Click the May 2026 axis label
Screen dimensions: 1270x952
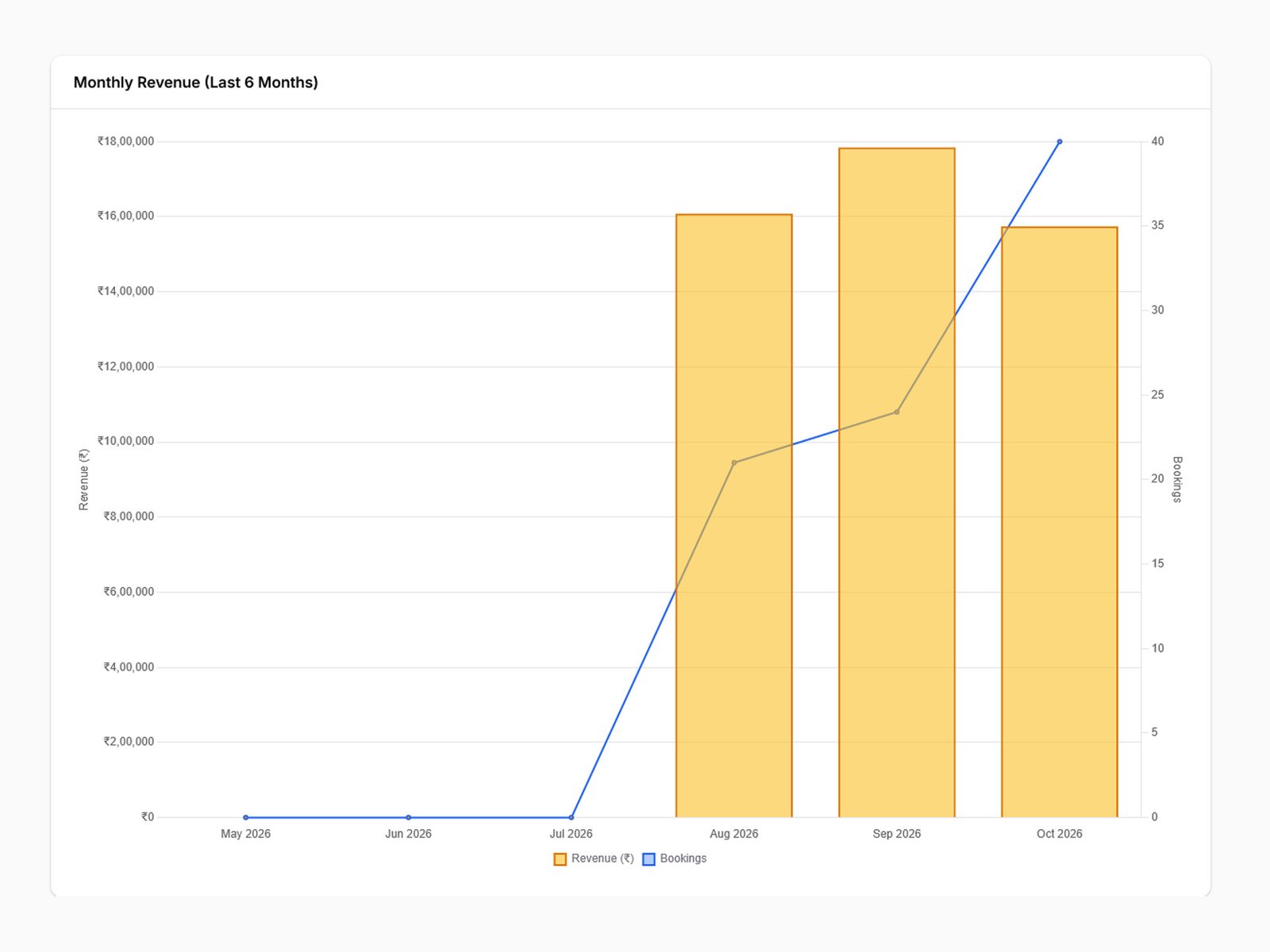coord(245,834)
